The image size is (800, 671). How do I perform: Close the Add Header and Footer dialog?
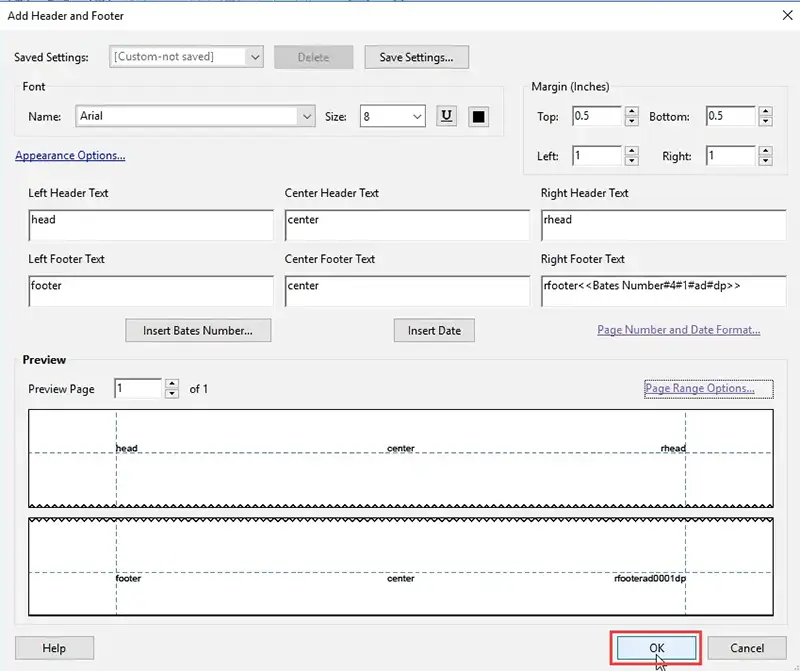tap(787, 15)
